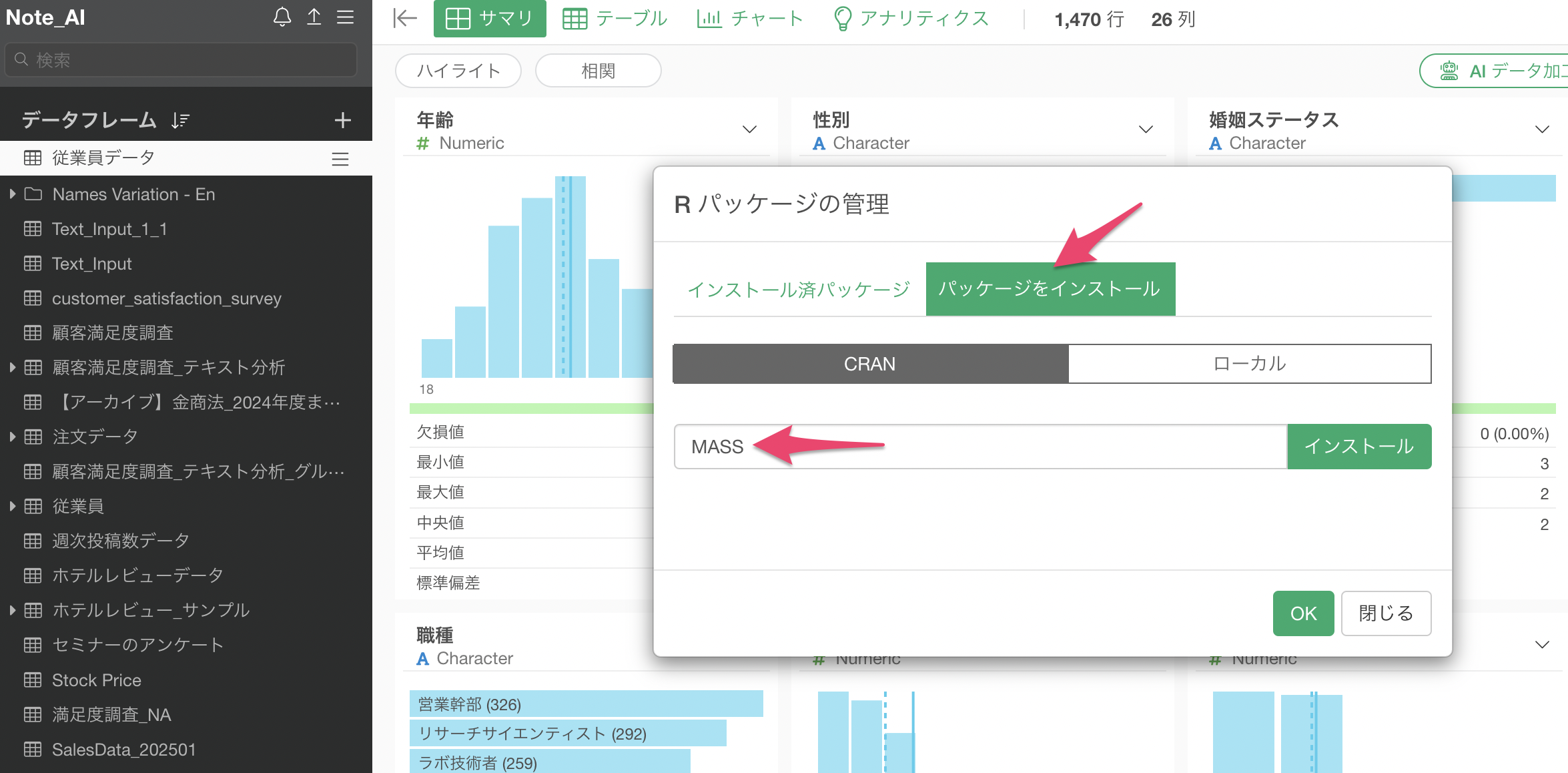
Task: Switch the source to ローカル
Action: click(x=1249, y=364)
